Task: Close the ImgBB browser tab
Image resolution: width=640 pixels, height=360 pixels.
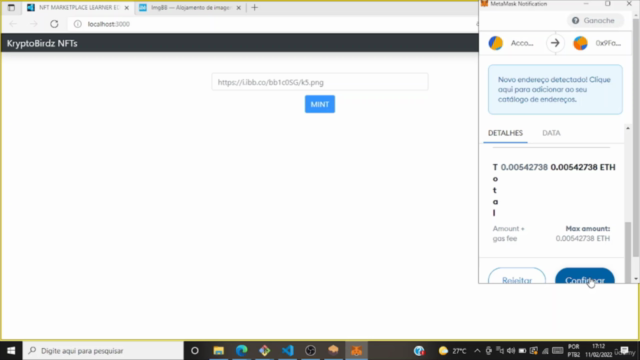Action: coord(239,8)
